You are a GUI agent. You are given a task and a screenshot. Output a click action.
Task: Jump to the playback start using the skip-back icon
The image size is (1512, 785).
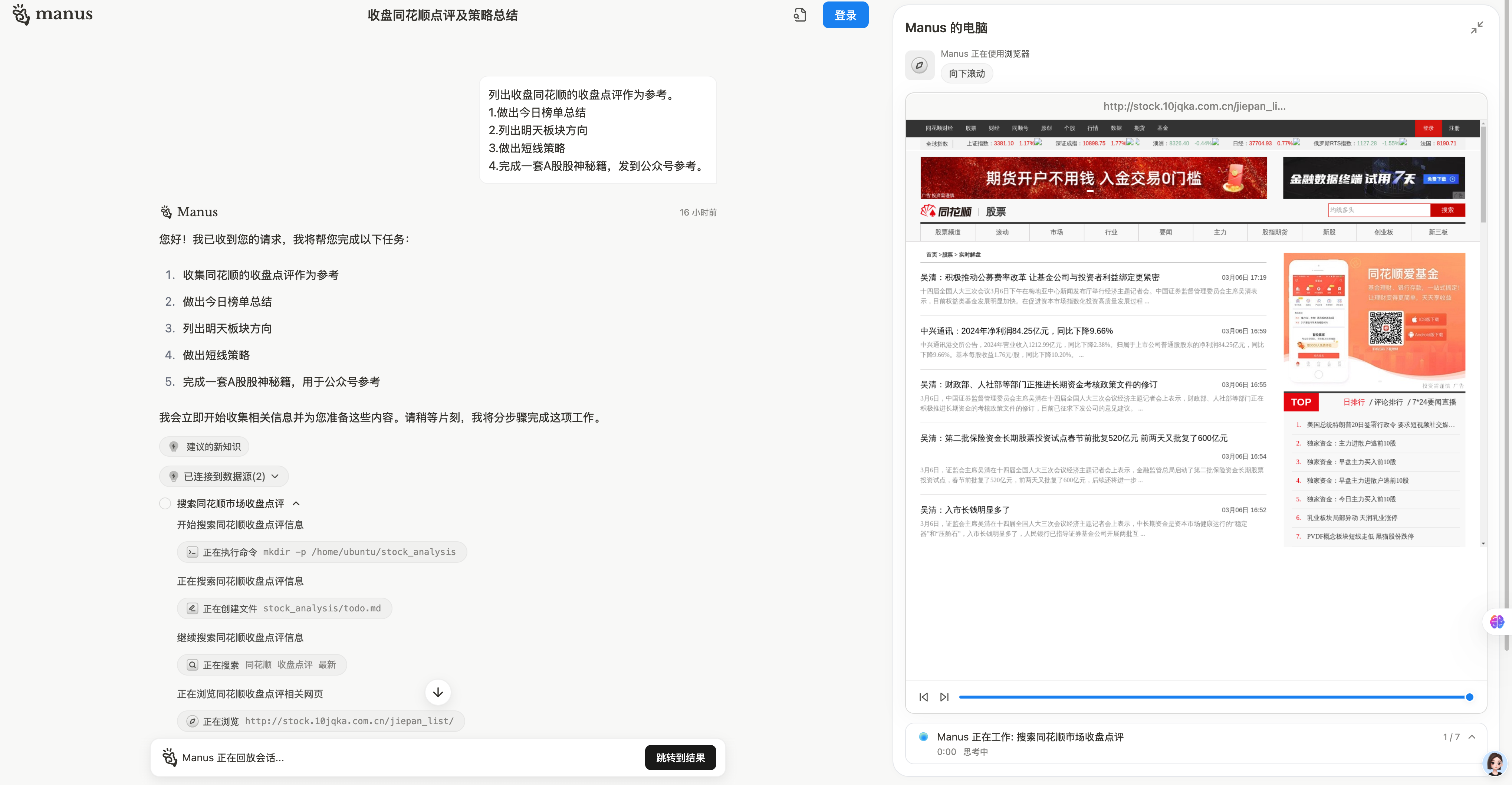tap(923, 697)
